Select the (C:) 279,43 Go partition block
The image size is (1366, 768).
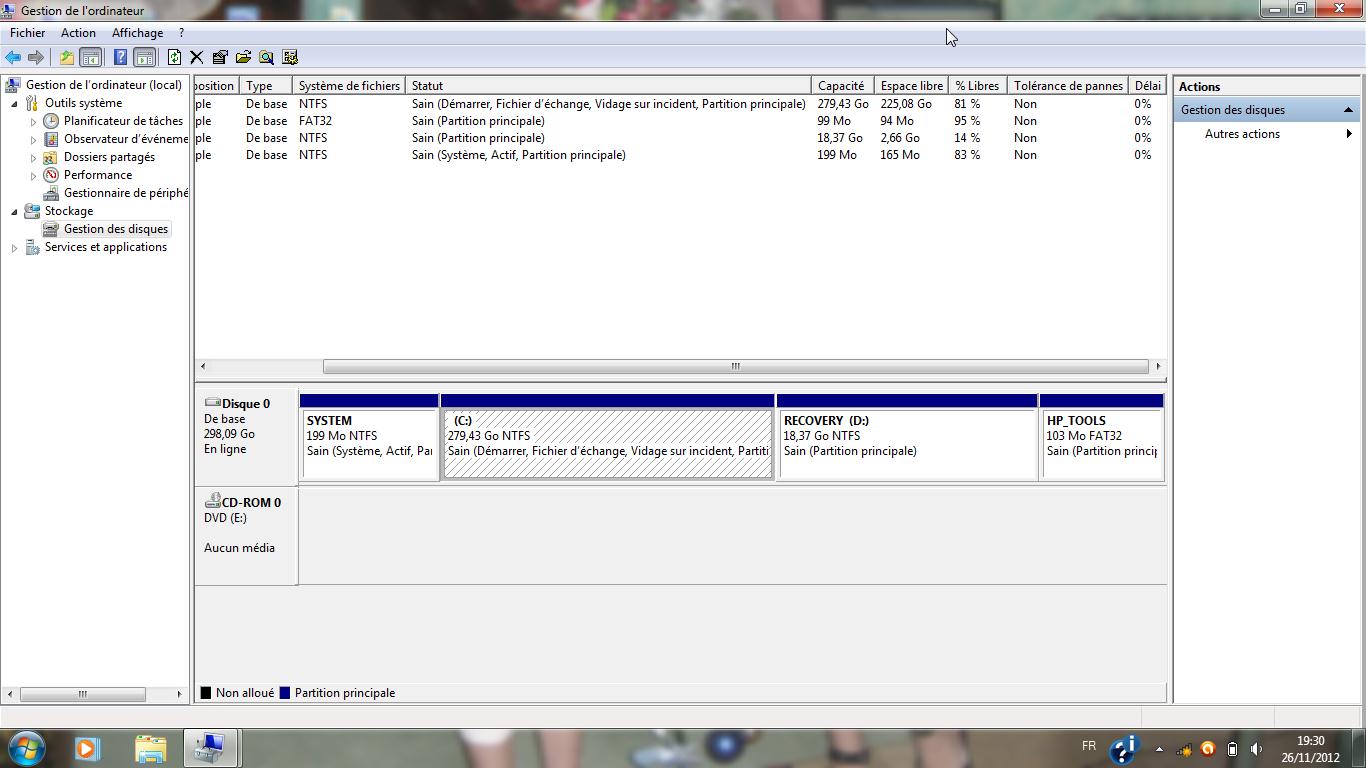pos(608,437)
